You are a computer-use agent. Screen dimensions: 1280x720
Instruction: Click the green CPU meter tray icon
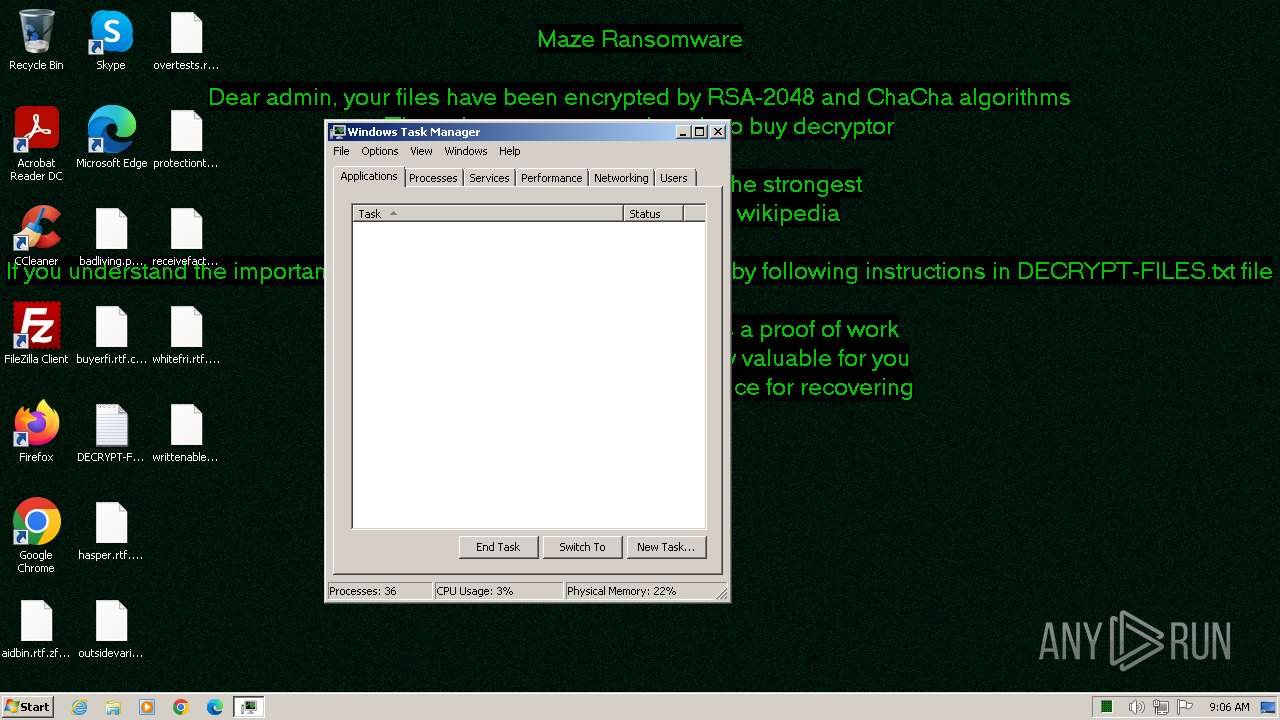[x=1107, y=707]
